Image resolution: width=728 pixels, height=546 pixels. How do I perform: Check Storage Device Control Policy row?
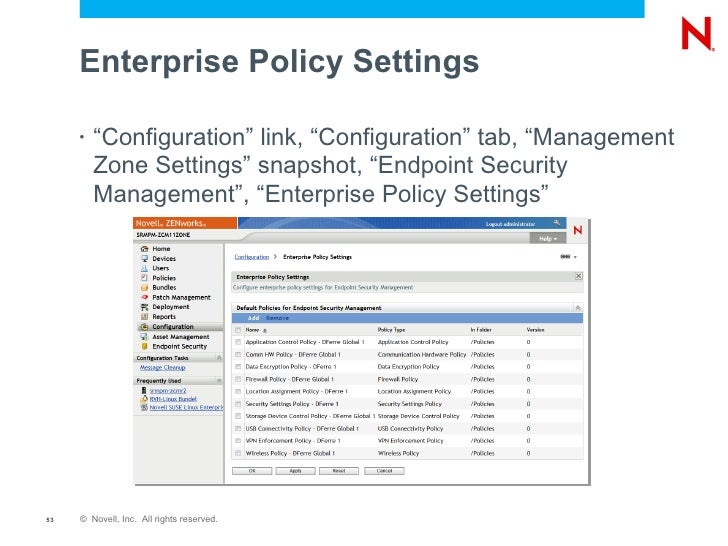click(238, 416)
